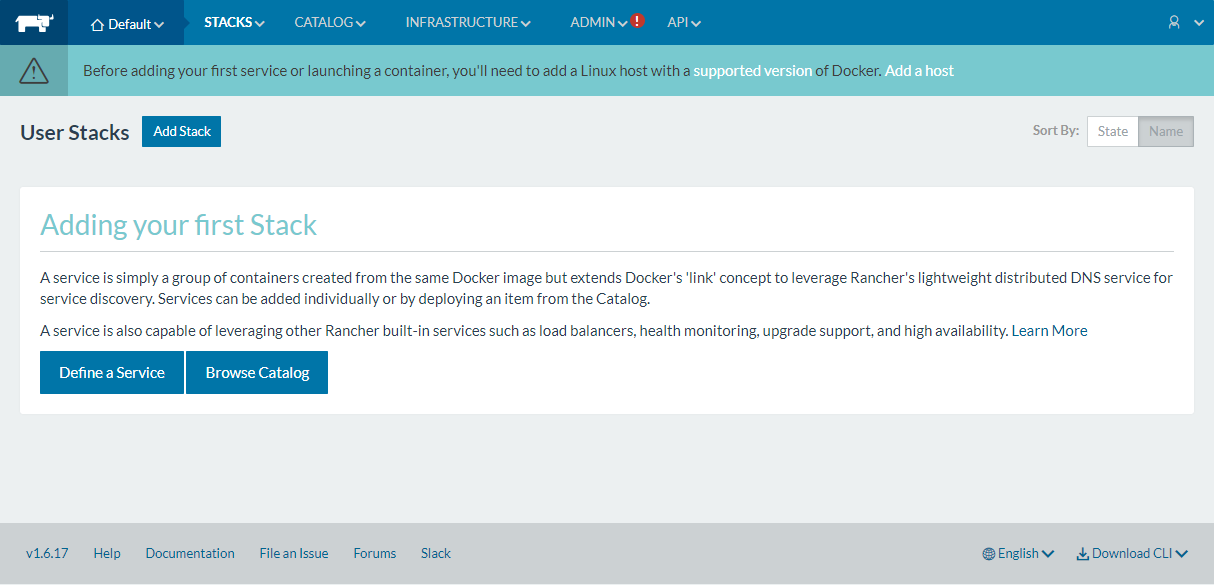Screen dimensions: 1214x585
Task: Click the Add a host link
Action: pos(919,71)
